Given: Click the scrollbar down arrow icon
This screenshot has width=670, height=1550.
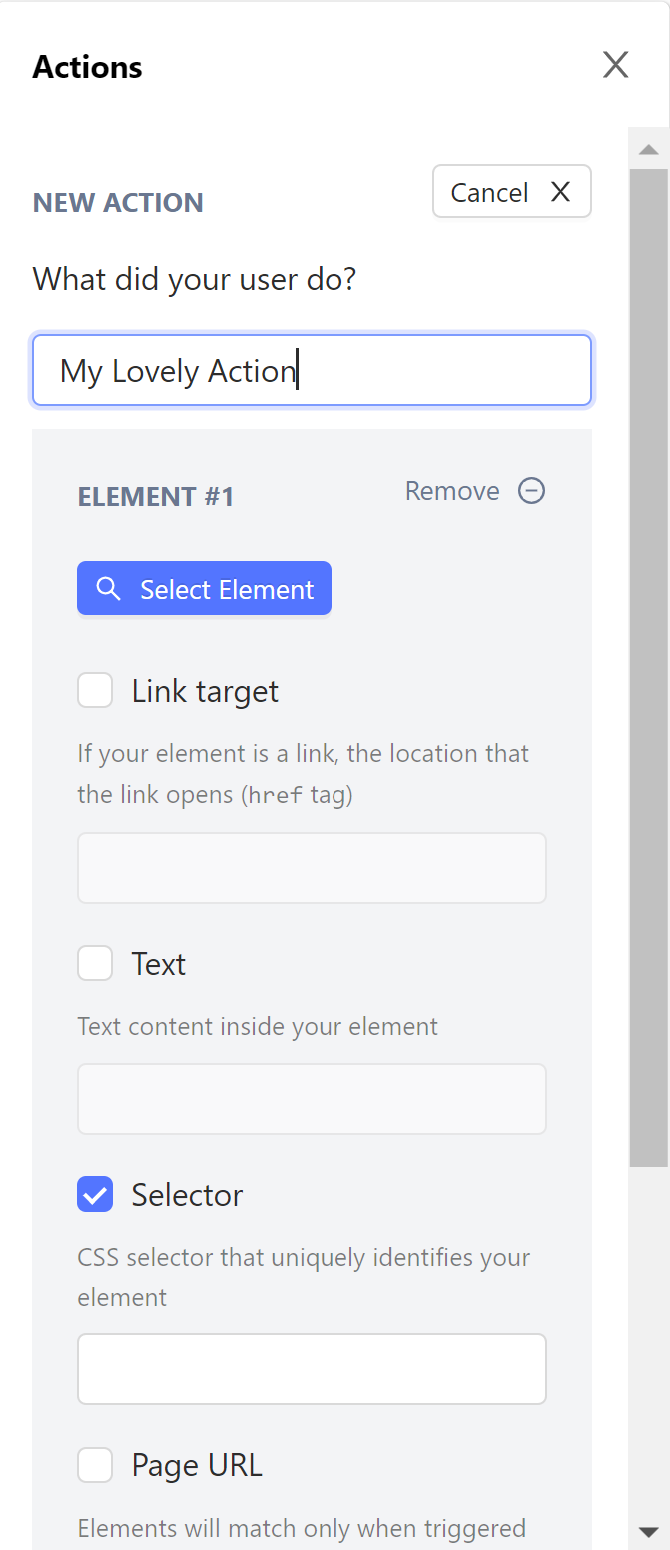Looking at the screenshot, I should tap(649, 1532).
